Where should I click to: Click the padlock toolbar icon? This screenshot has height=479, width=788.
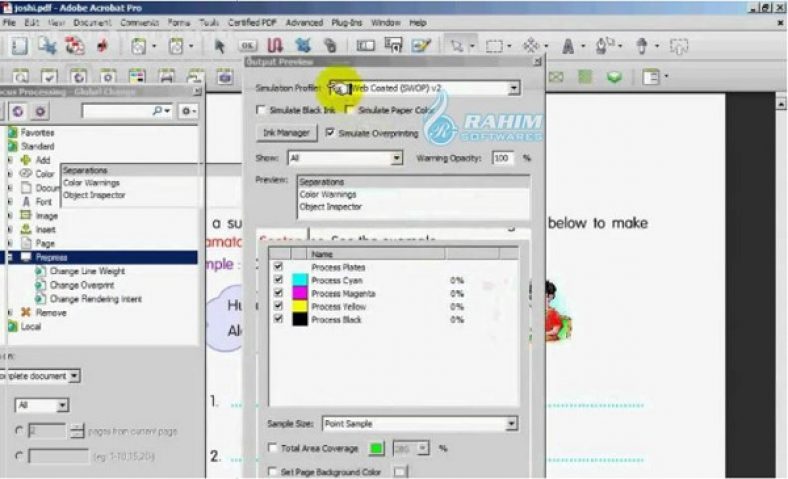[330, 46]
